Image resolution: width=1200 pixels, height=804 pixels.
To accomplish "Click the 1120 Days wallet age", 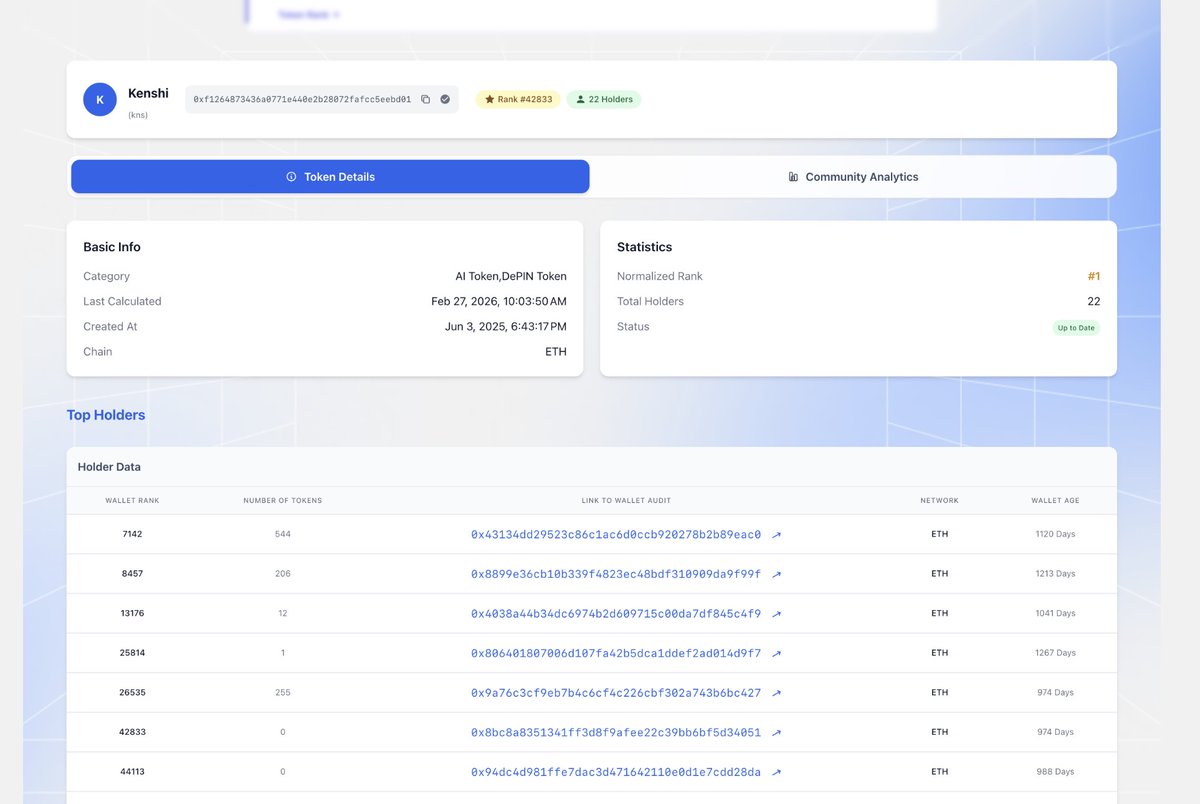I will click(x=1055, y=534).
